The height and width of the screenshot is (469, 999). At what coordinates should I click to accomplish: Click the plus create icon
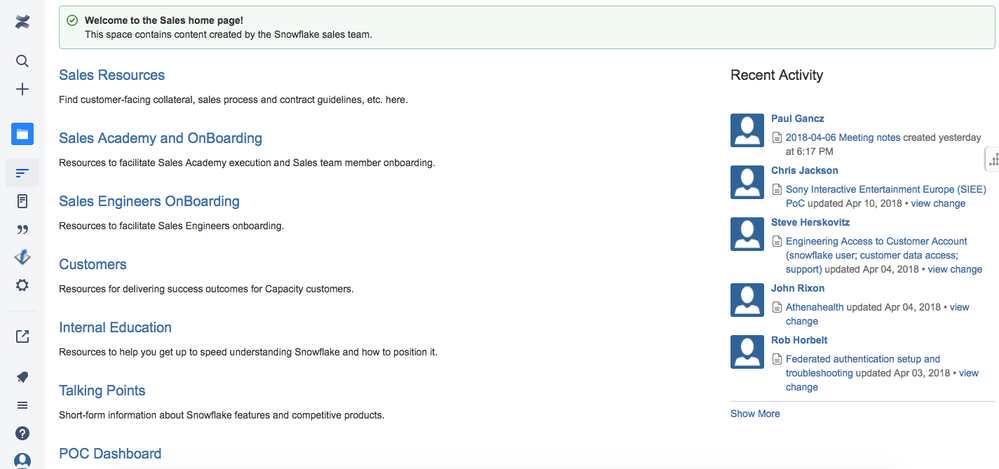point(22,89)
